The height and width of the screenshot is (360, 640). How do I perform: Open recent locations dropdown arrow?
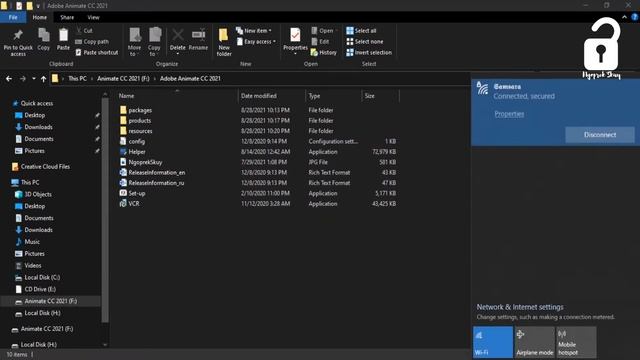[x=34, y=78]
